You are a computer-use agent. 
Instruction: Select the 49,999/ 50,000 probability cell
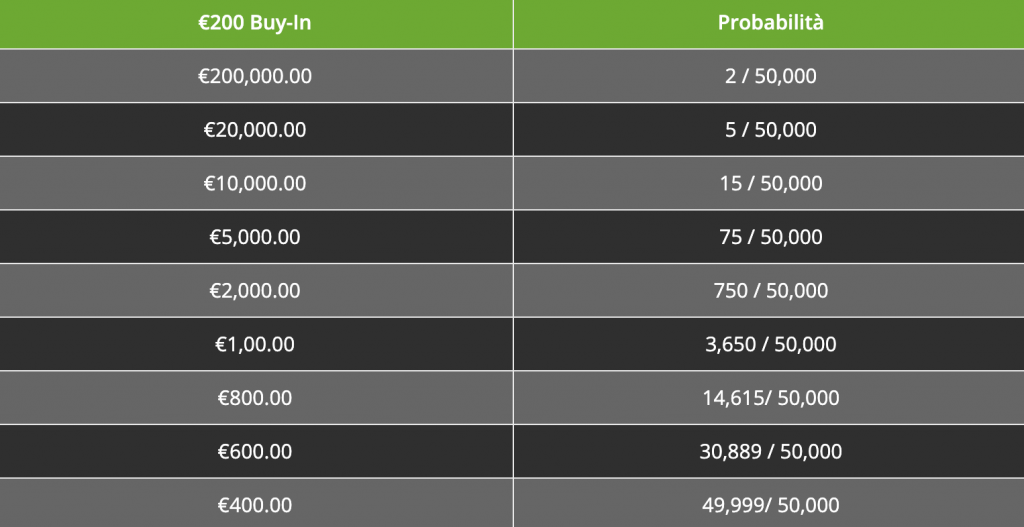pyautogui.click(x=770, y=505)
